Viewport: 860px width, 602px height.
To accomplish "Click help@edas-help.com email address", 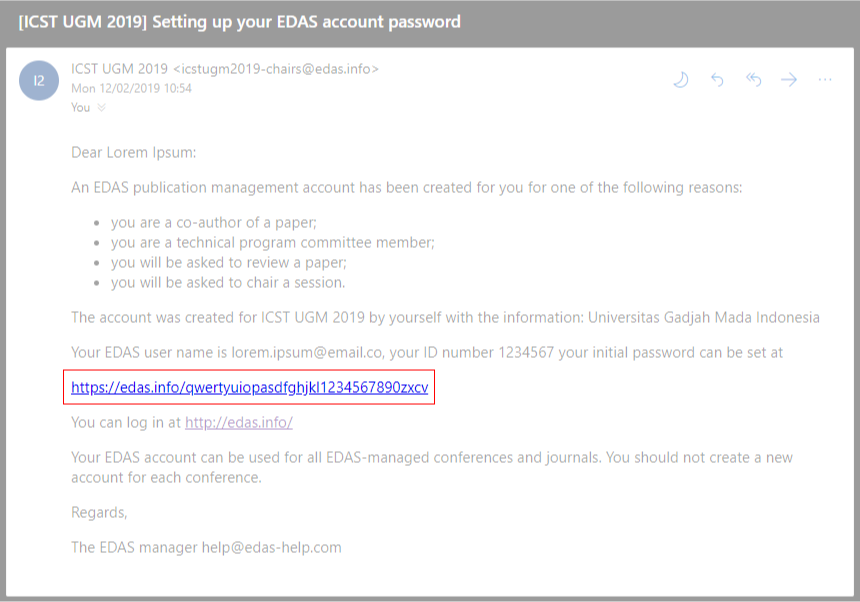I will [271, 547].
